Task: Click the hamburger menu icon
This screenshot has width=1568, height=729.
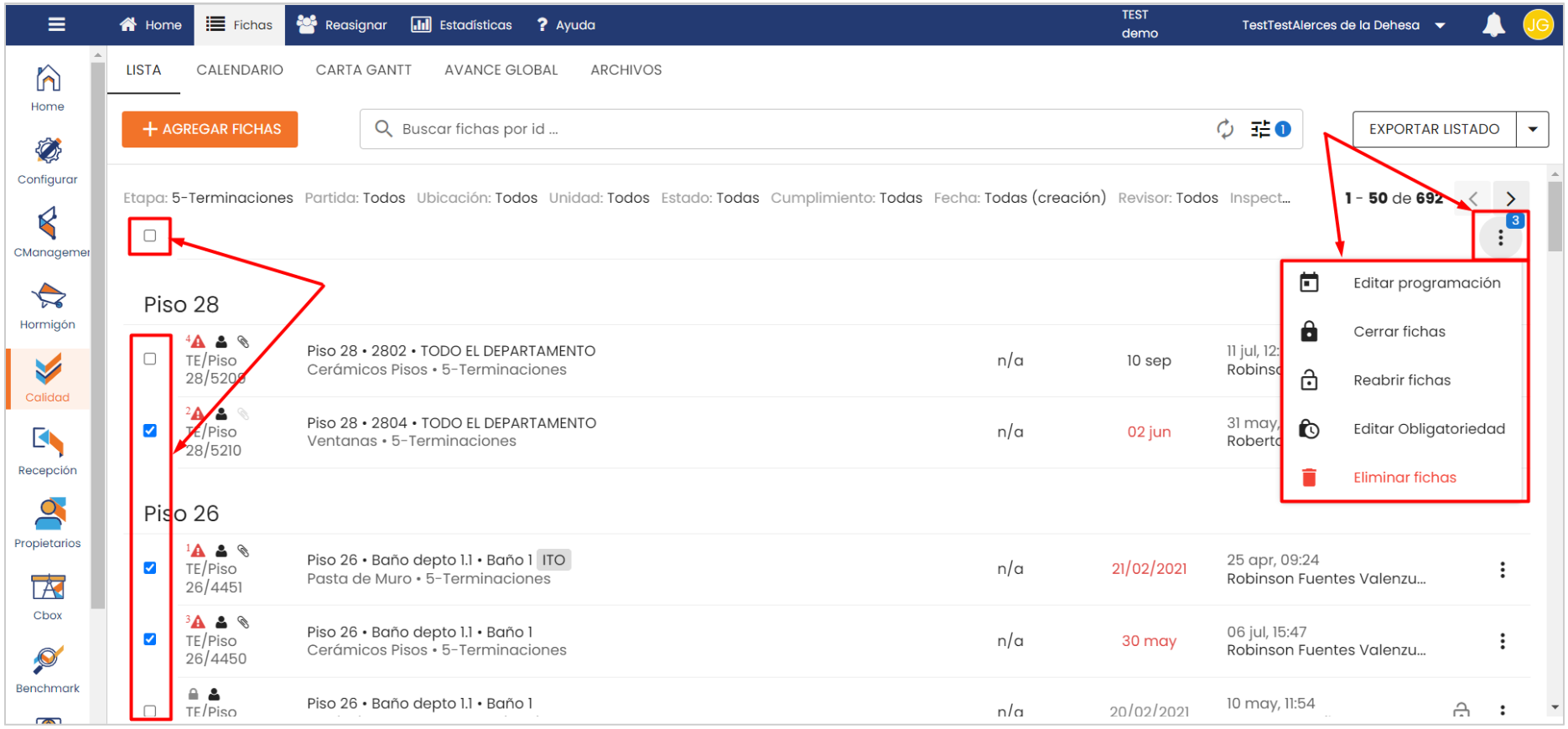Action: [57, 24]
